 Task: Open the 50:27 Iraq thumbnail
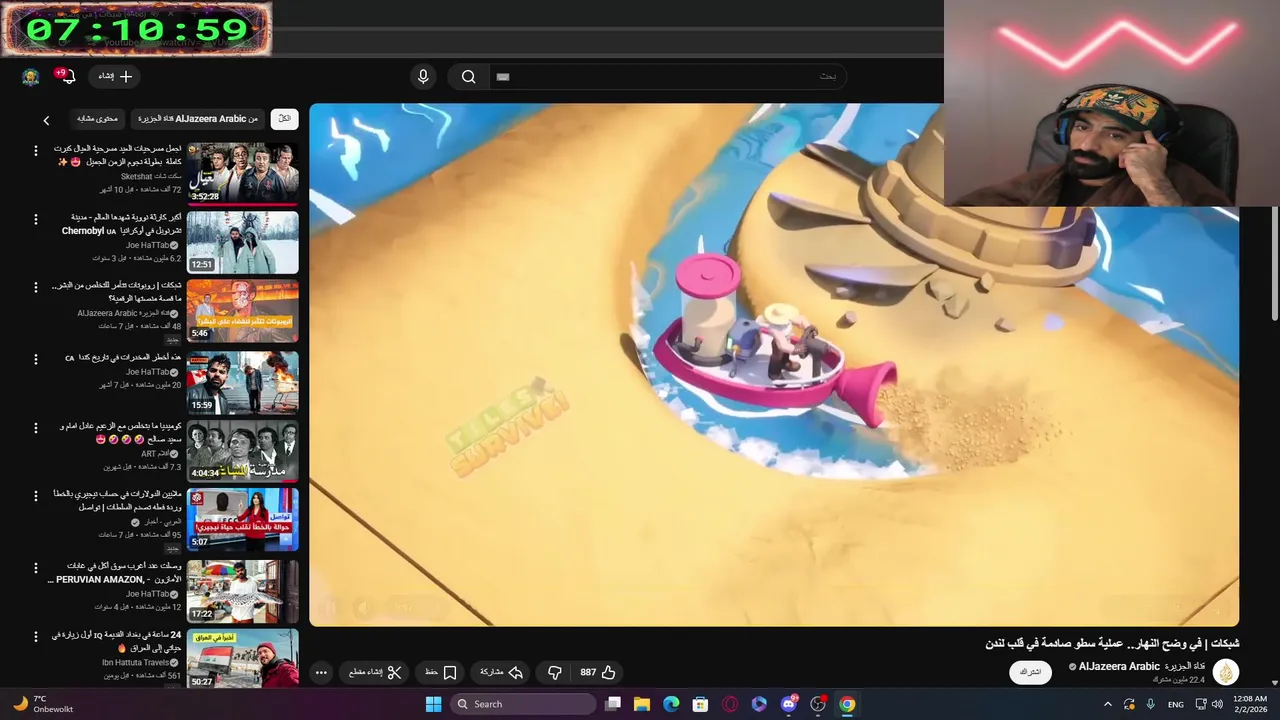click(x=242, y=658)
